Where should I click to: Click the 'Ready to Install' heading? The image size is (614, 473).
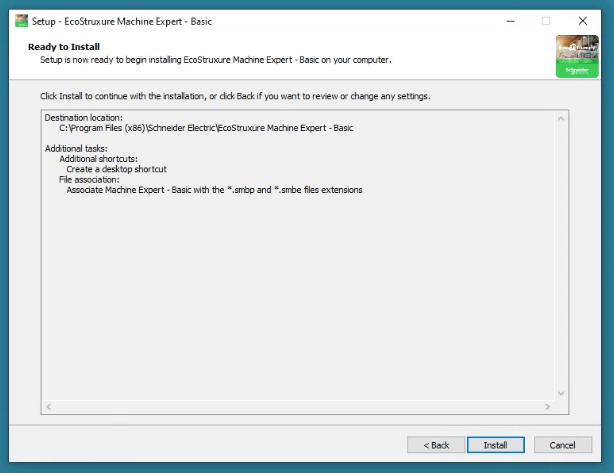(x=64, y=47)
